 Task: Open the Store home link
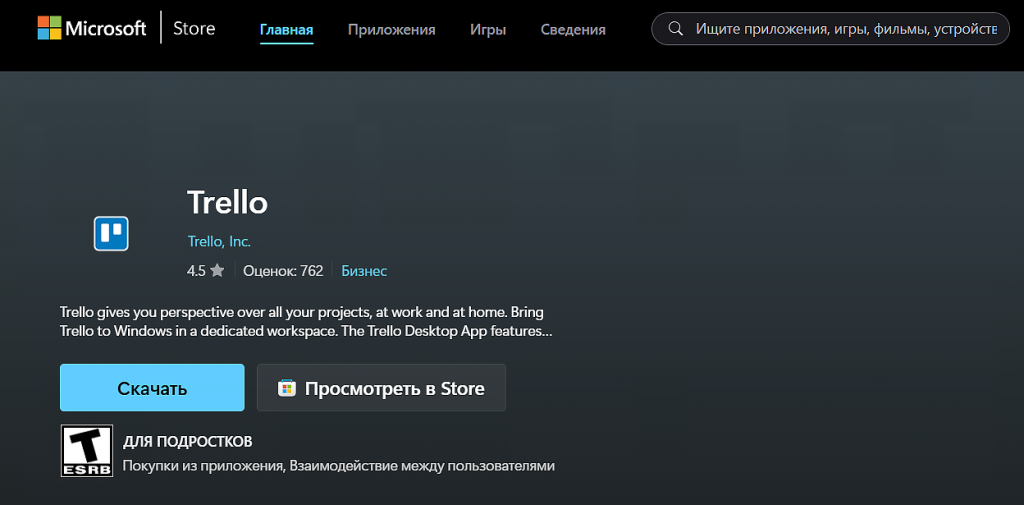pyautogui.click(x=194, y=29)
